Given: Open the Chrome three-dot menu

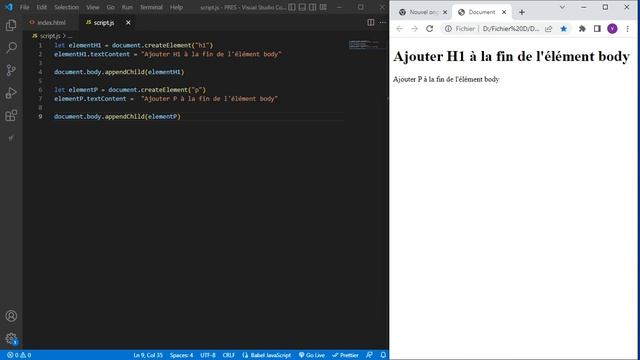Looking at the screenshot, I should (x=628, y=29).
